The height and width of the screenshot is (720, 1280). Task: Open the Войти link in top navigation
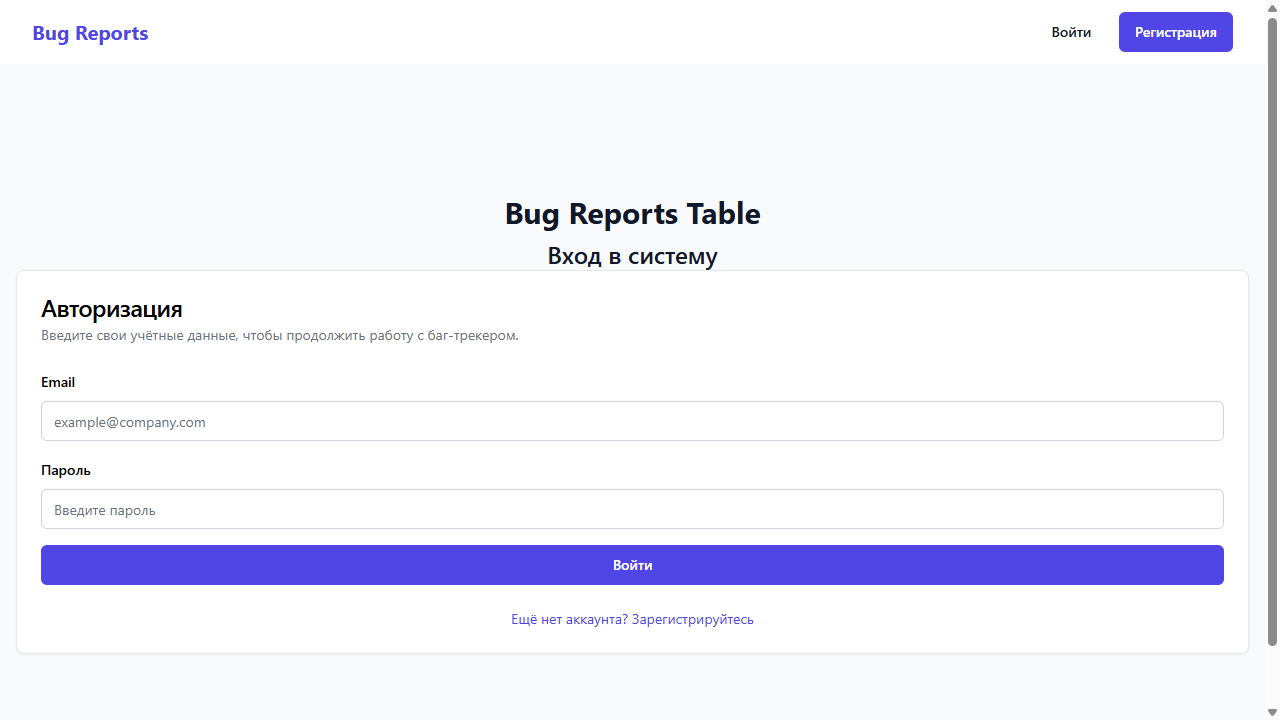coord(1071,32)
